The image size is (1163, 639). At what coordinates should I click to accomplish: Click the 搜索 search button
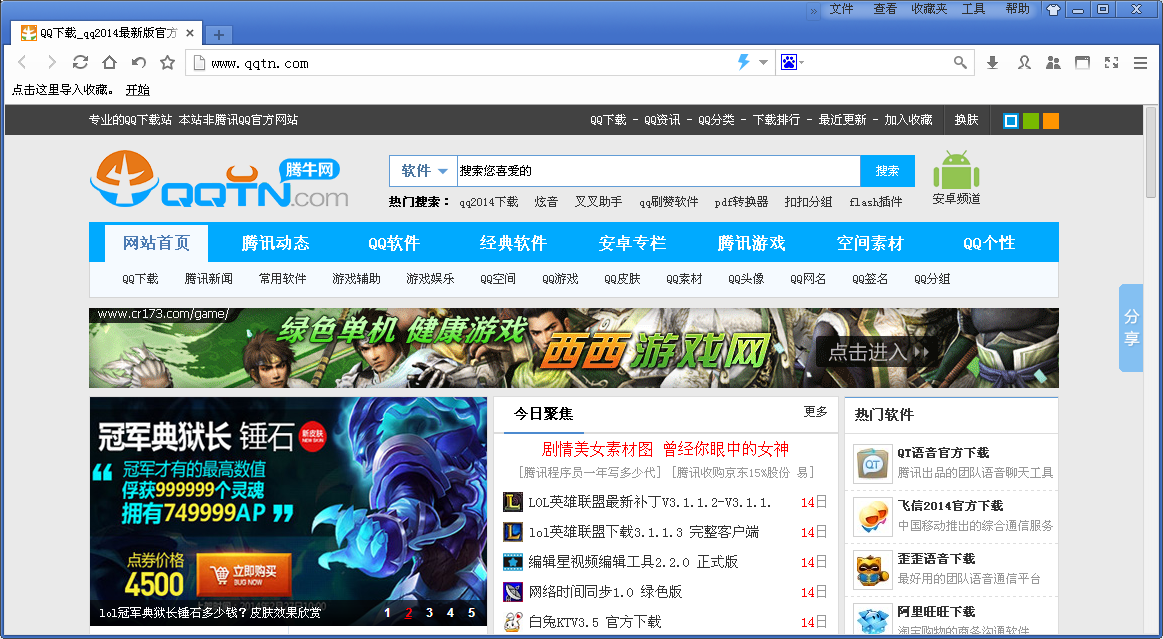886,170
